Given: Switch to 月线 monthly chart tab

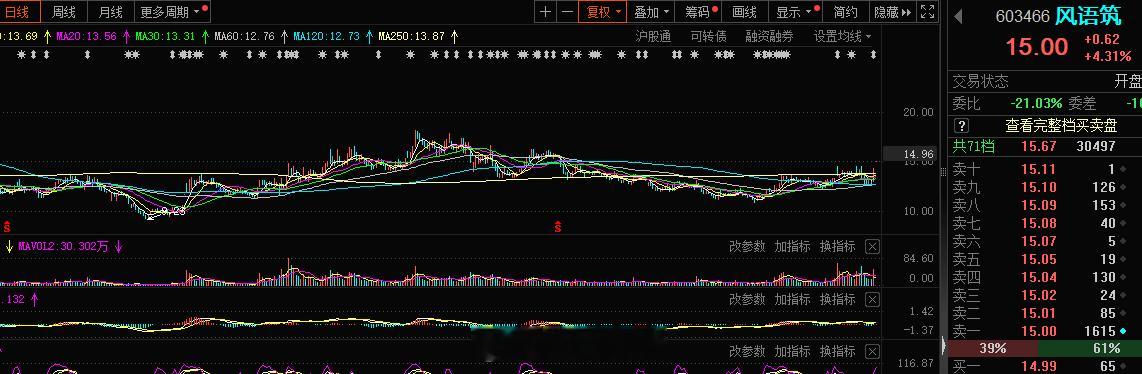Looking at the screenshot, I should (x=110, y=12).
